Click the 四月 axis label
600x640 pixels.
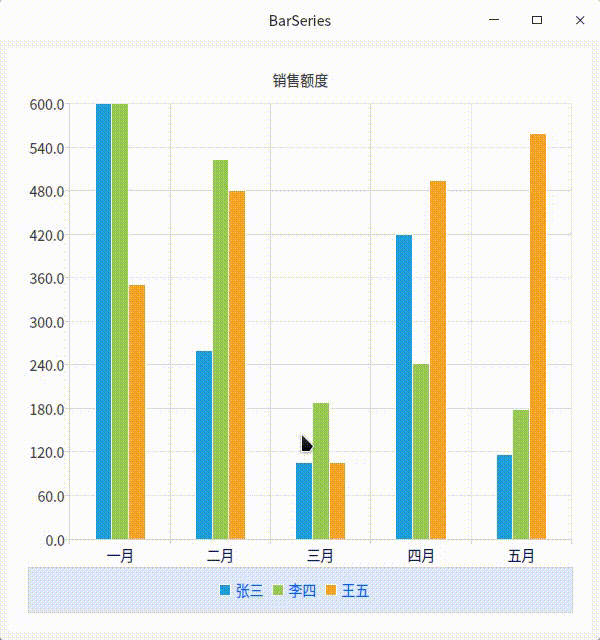pos(421,556)
